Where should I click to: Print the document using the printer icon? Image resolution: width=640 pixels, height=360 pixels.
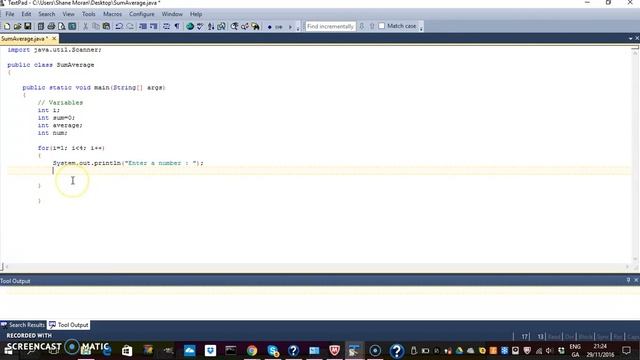point(51,26)
